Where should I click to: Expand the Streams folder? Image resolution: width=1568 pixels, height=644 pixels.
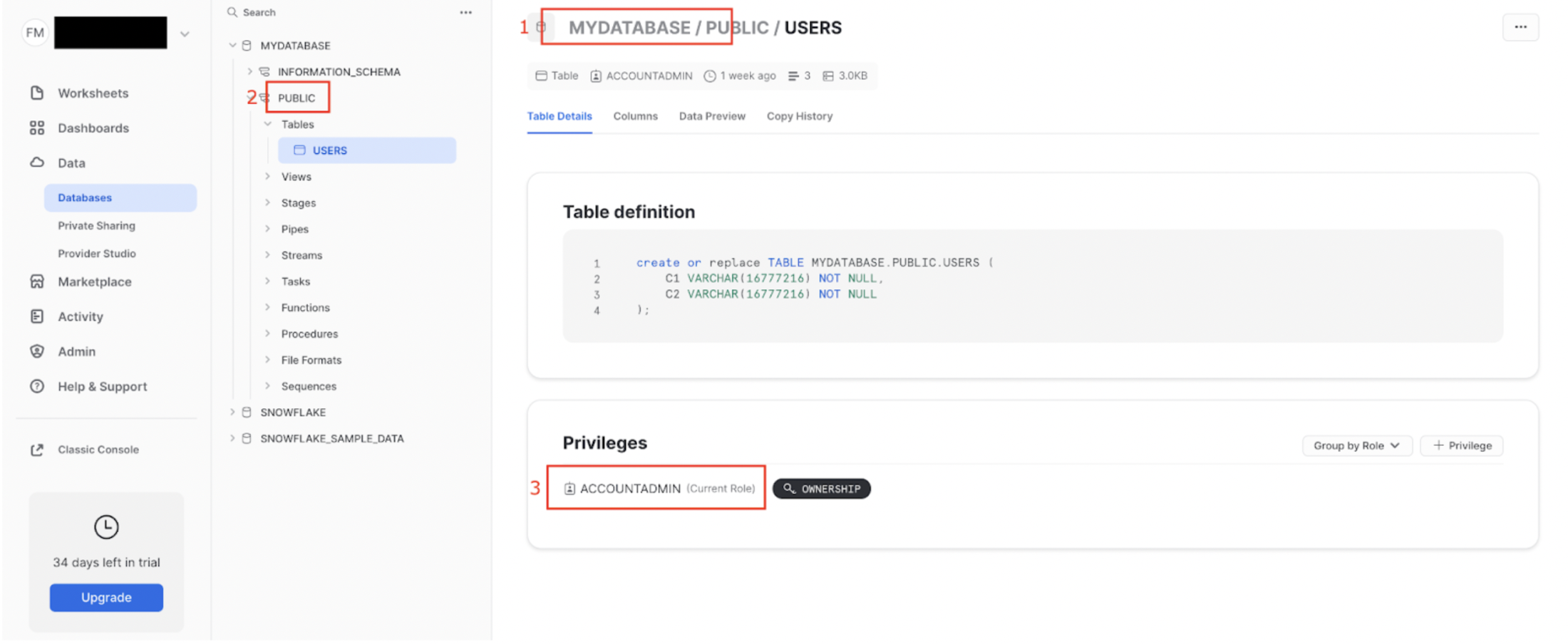268,255
